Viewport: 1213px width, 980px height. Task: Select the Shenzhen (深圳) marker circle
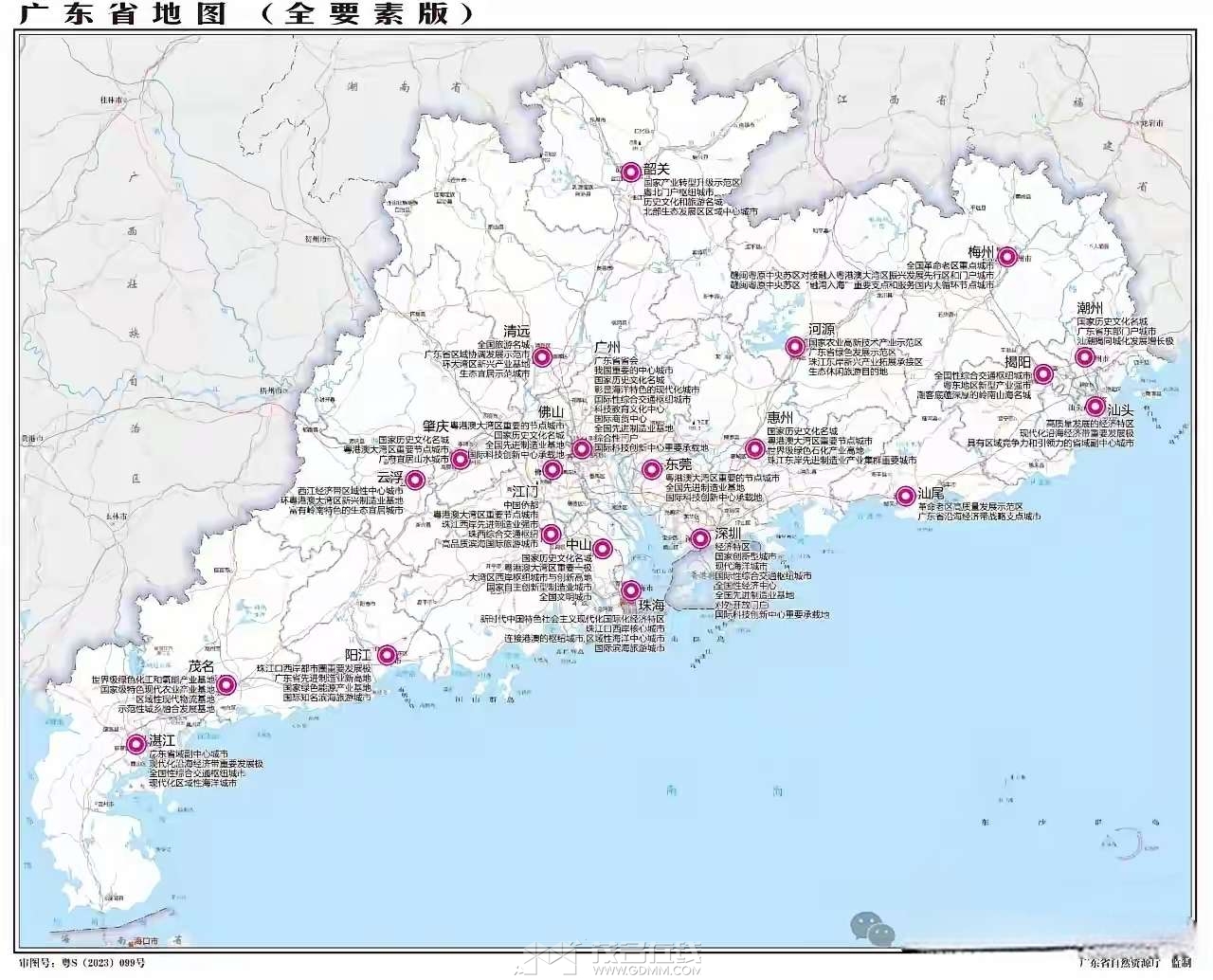[700, 539]
